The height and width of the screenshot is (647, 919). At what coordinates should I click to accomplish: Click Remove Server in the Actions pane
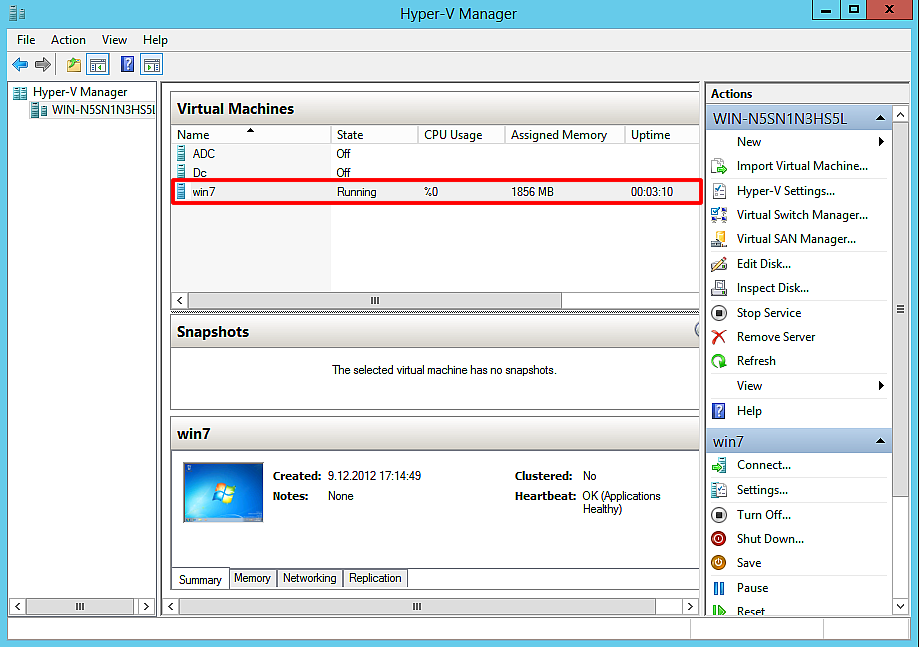pos(778,336)
